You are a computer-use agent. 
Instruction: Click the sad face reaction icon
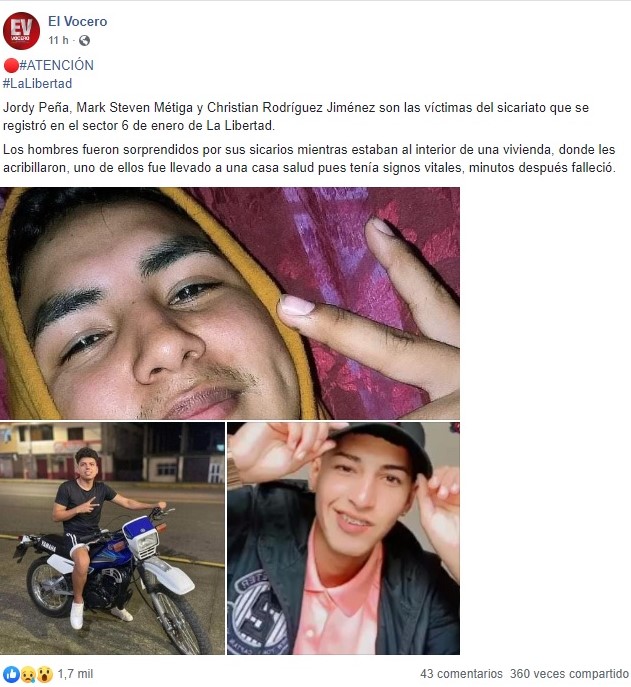28,674
